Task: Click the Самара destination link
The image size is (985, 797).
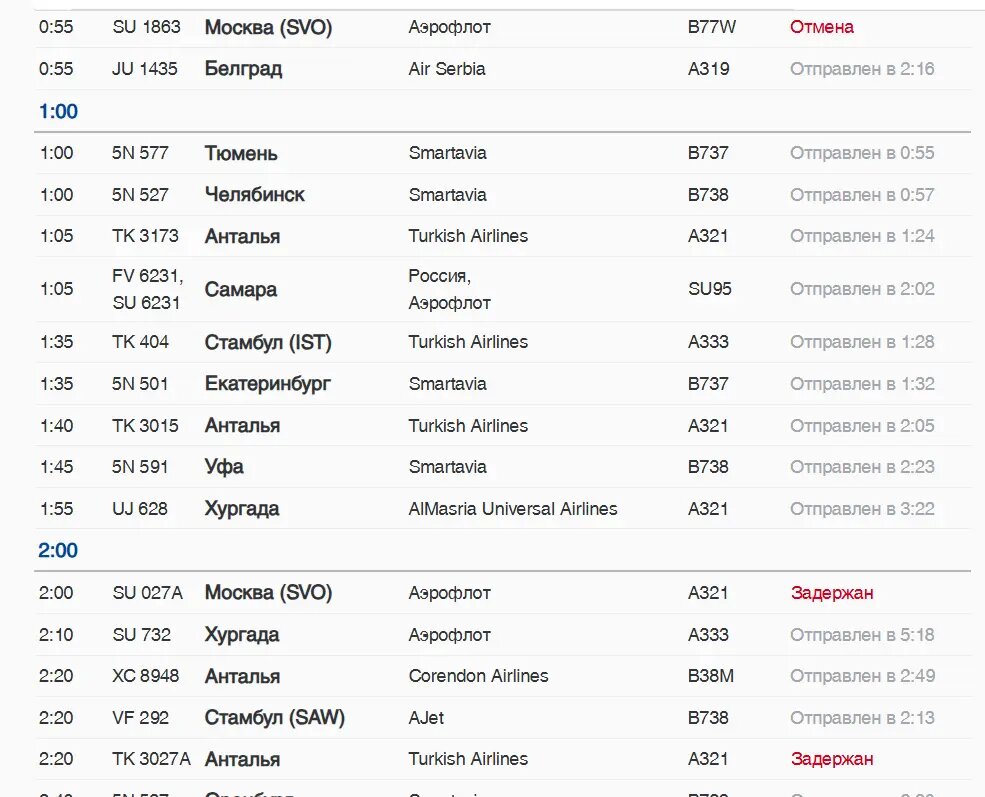Action: [240, 289]
